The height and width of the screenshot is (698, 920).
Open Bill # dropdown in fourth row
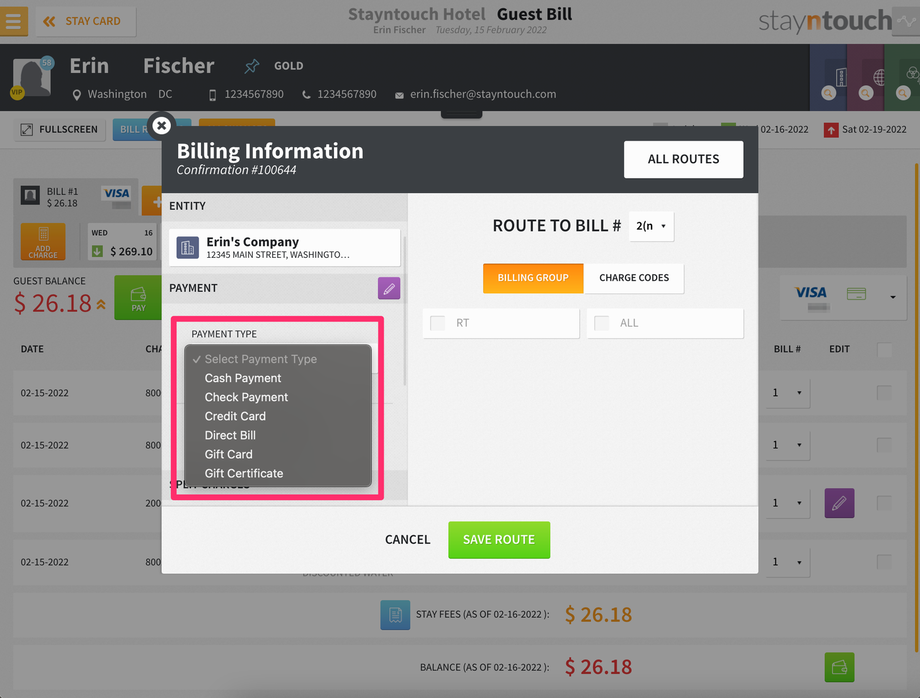point(787,562)
